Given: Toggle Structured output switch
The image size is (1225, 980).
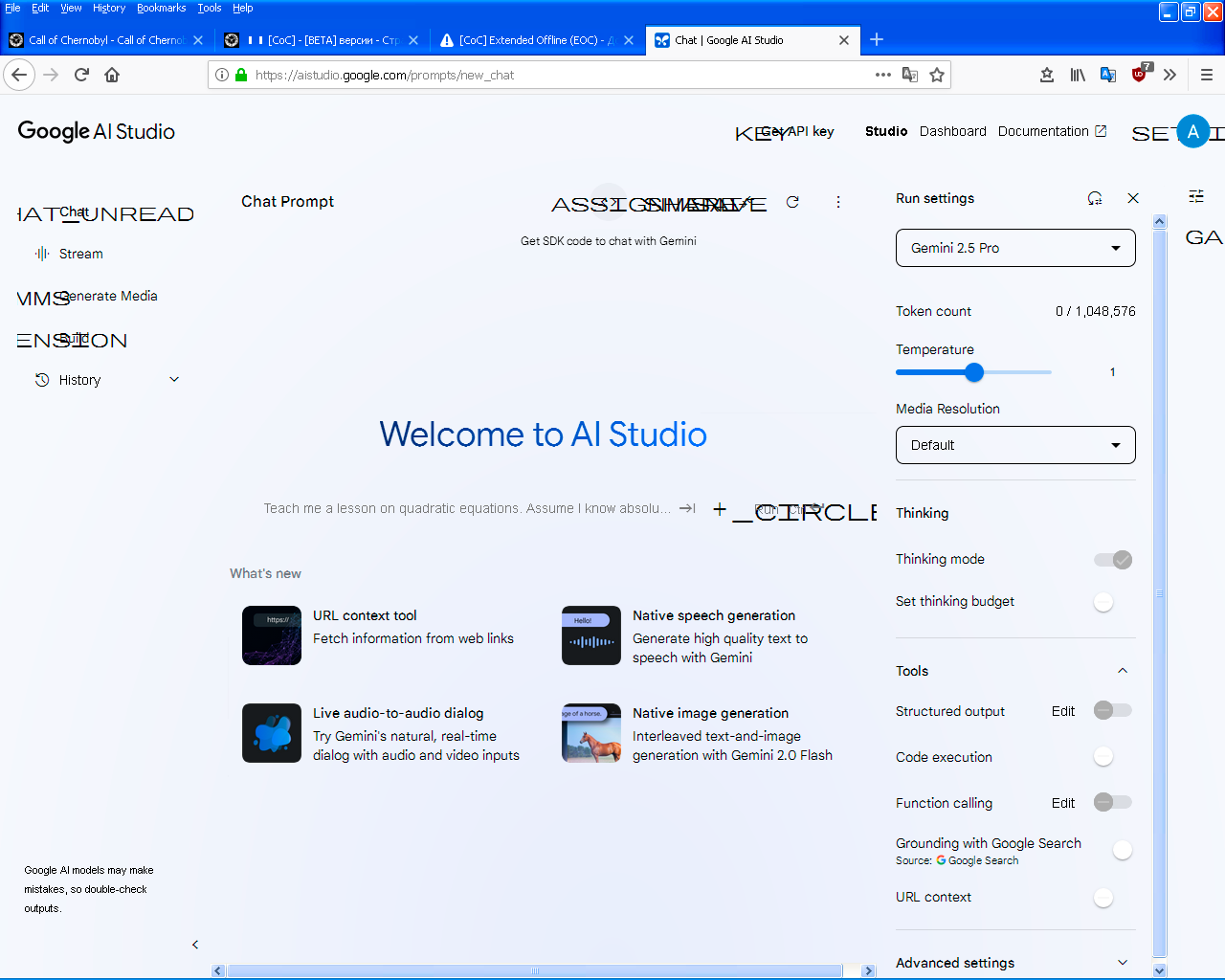Looking at the screenshot, I should pyautogui.click(x=1113, y=710).
